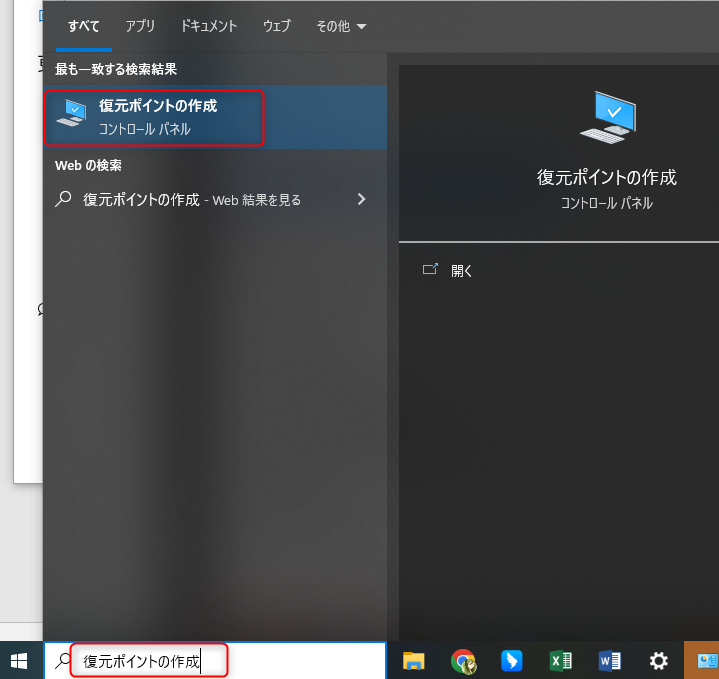The width and height of the screenshot is (719, 679).
Task: Click the コントロール パネル subtitle in the preview pane
Action: [x=607, y=203]
